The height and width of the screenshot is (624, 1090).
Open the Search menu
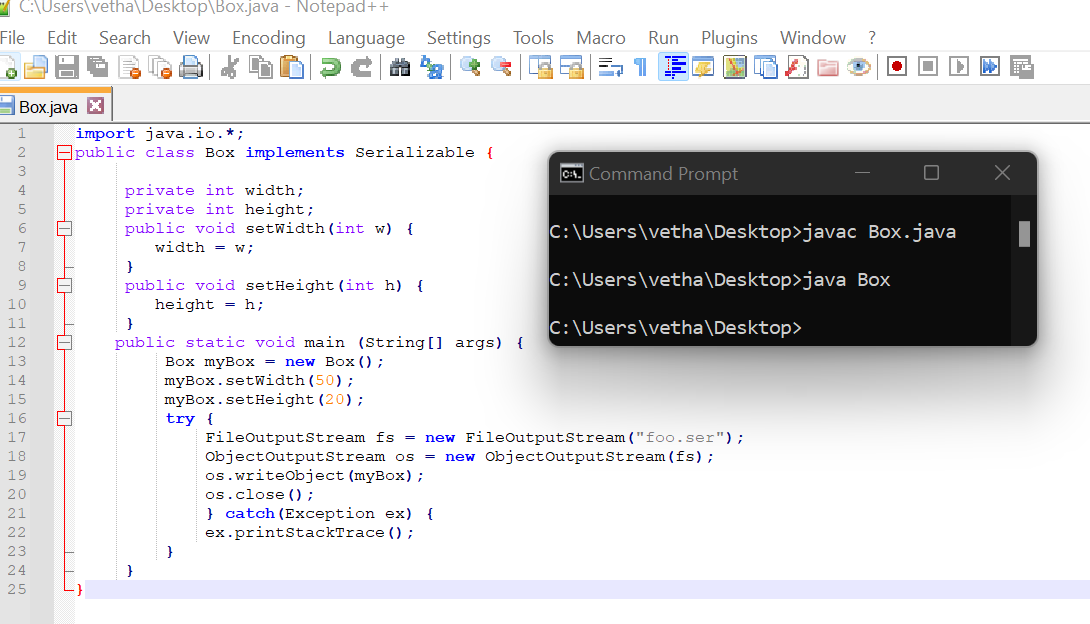(124, 38)
